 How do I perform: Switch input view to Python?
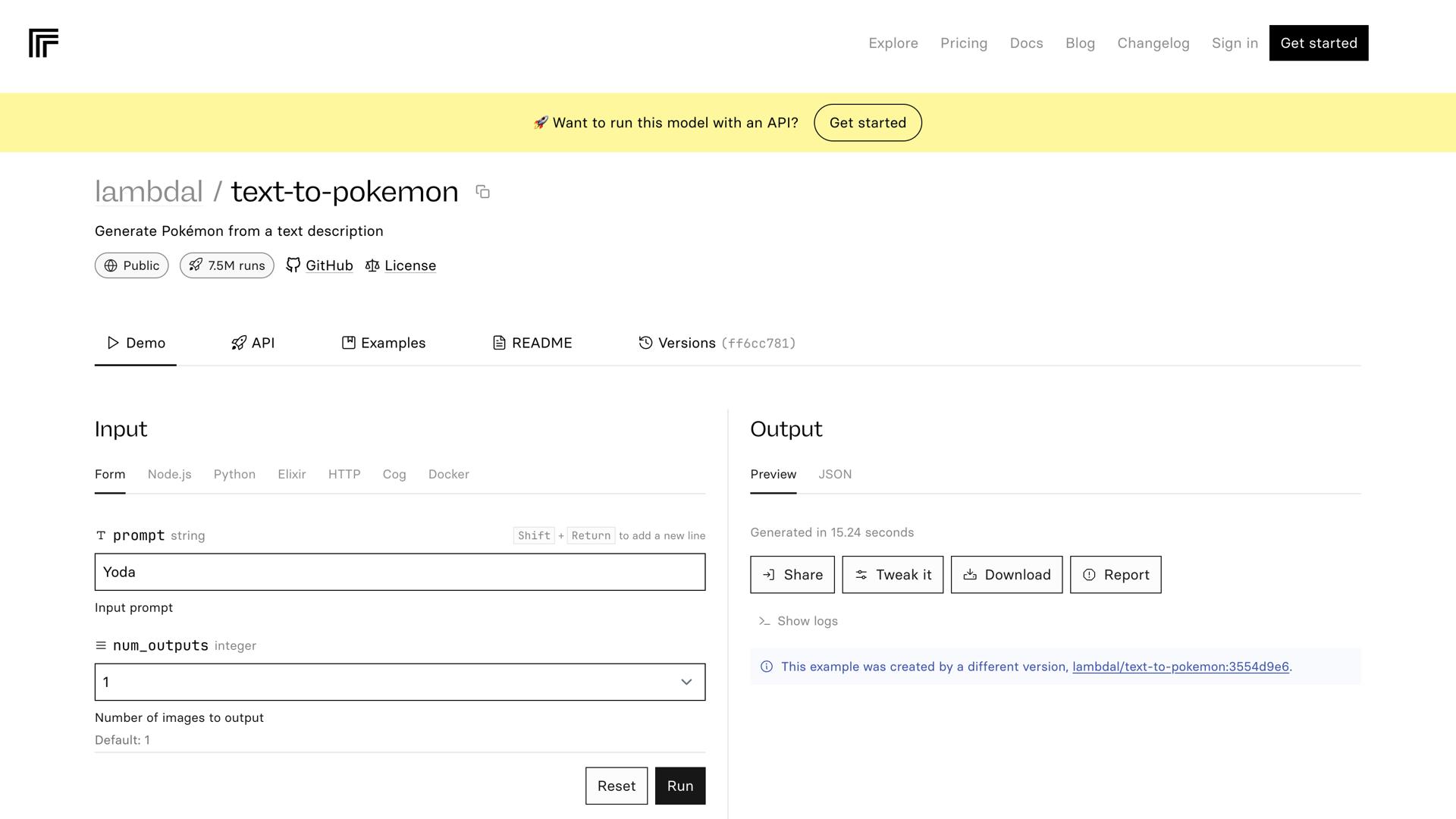(x=234, y=474)
